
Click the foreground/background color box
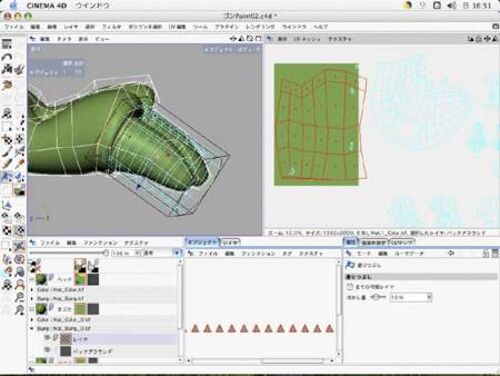click(19, 190)
